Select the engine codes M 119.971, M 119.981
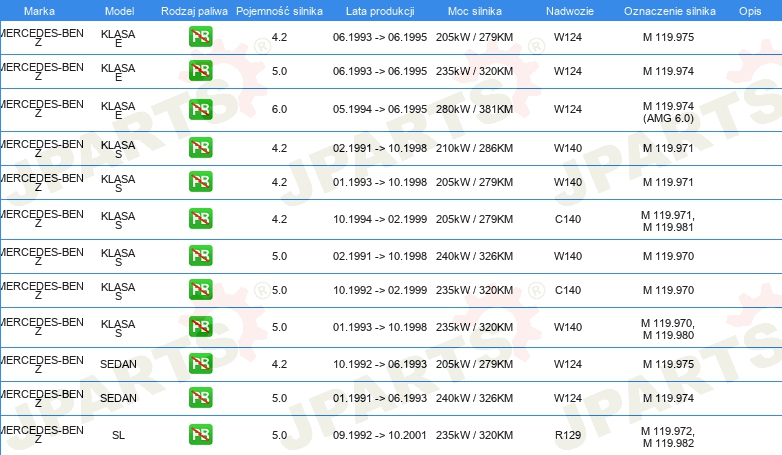Image resolution: width=782 pixels, height=455 pixels. click(x=668, y=221)
